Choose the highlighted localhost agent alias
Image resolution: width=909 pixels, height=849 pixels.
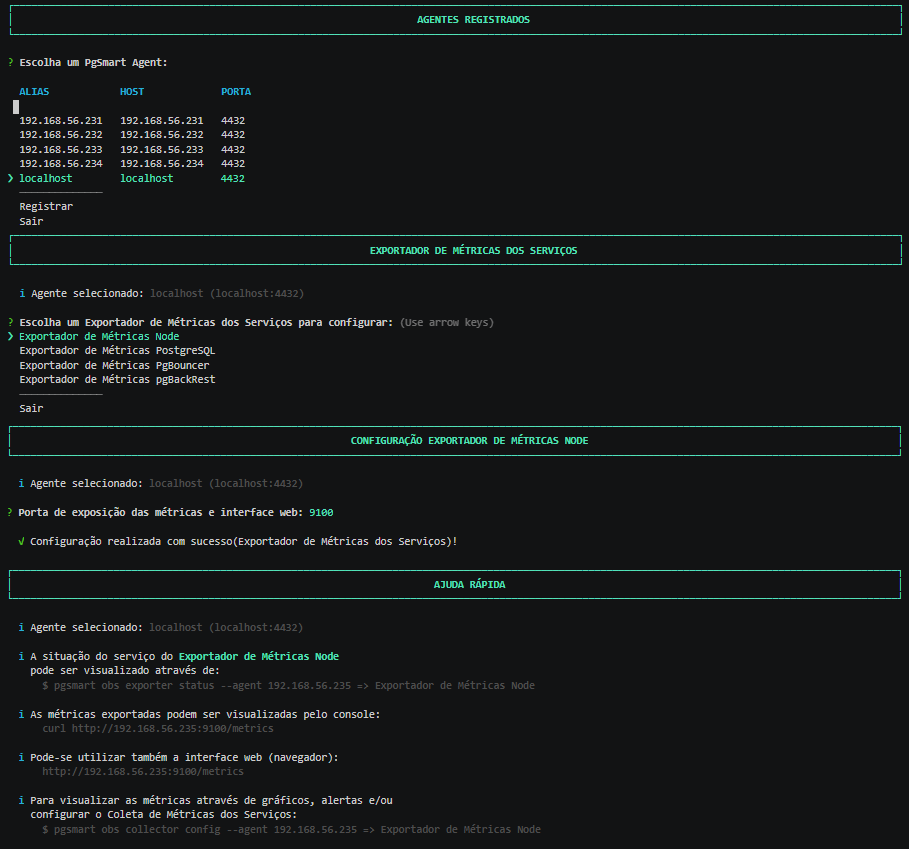(x=46, y=178)
